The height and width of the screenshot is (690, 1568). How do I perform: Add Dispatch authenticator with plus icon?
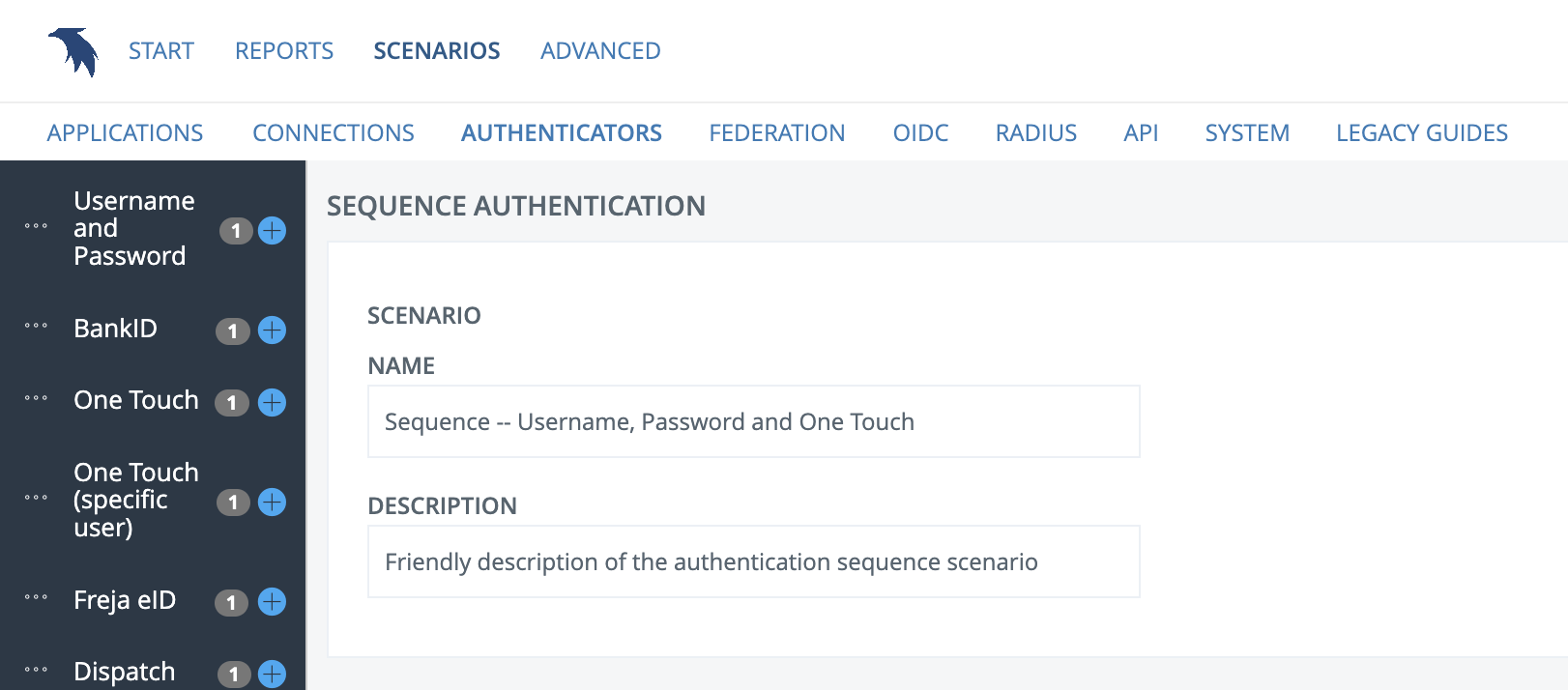click(273, 674)
